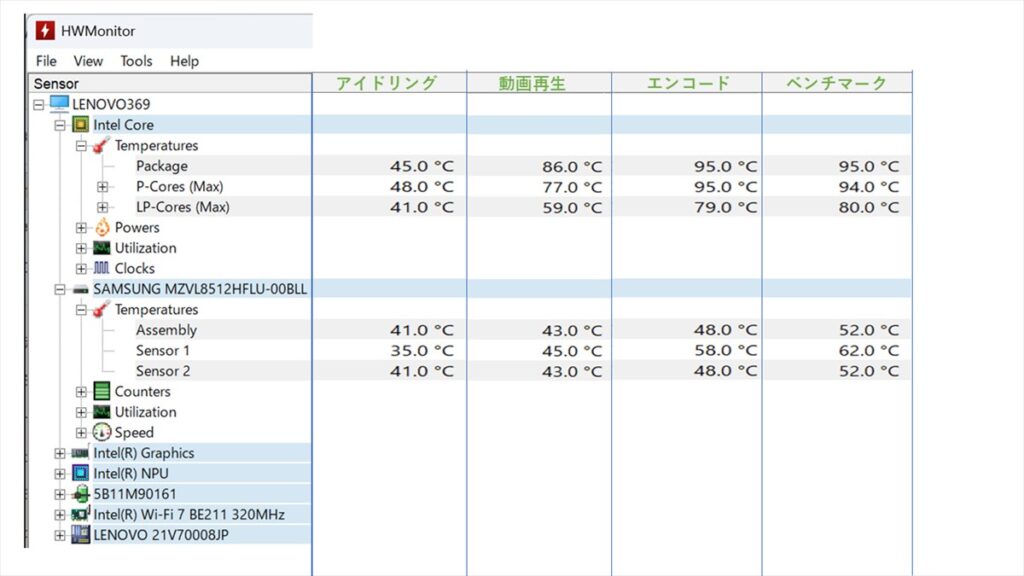The width and height of the screenshot is (1024, 576).
Task: Click the green Counters icon
Action: coord(102,391)
